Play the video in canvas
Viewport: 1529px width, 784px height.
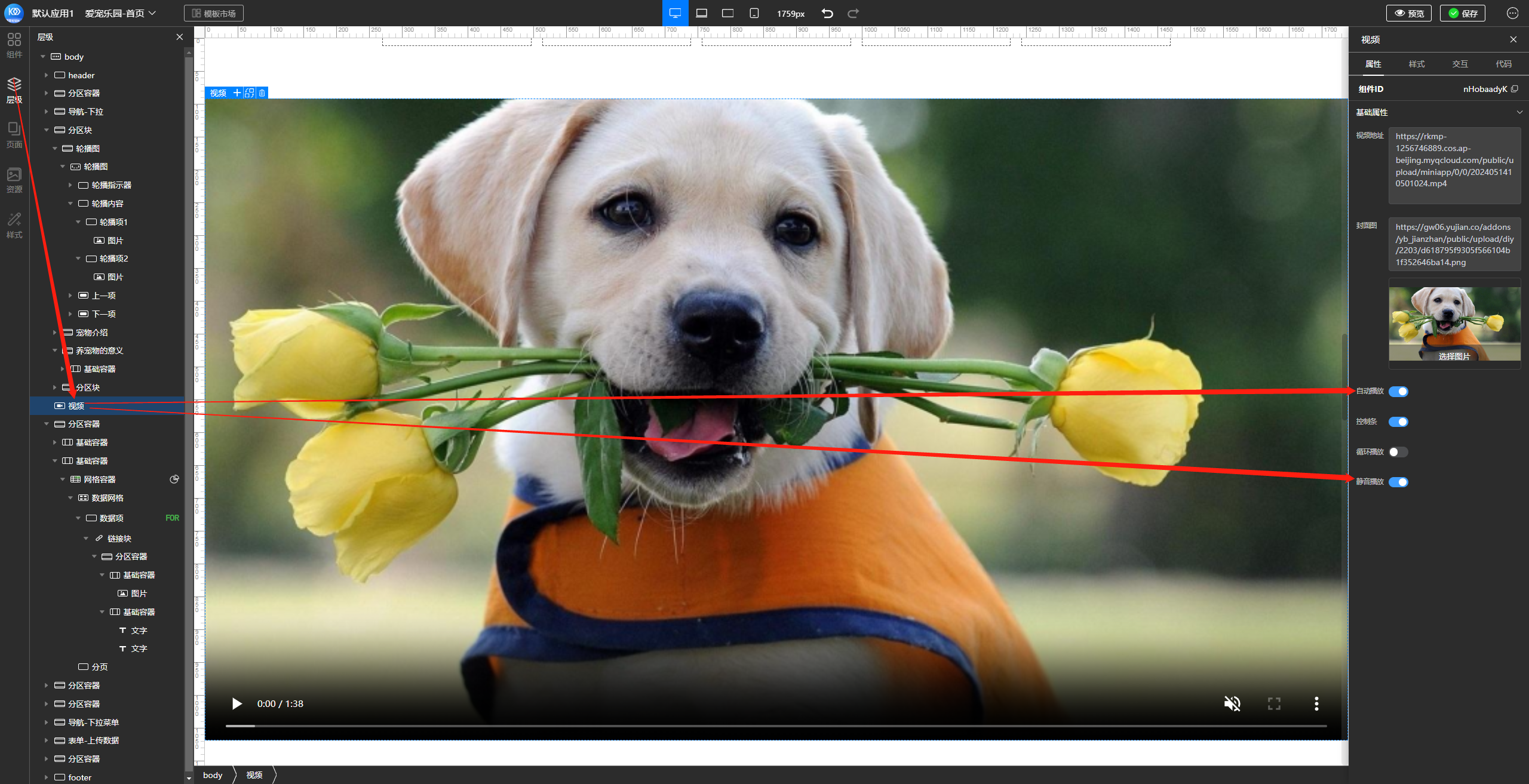[x=237, y=703]
